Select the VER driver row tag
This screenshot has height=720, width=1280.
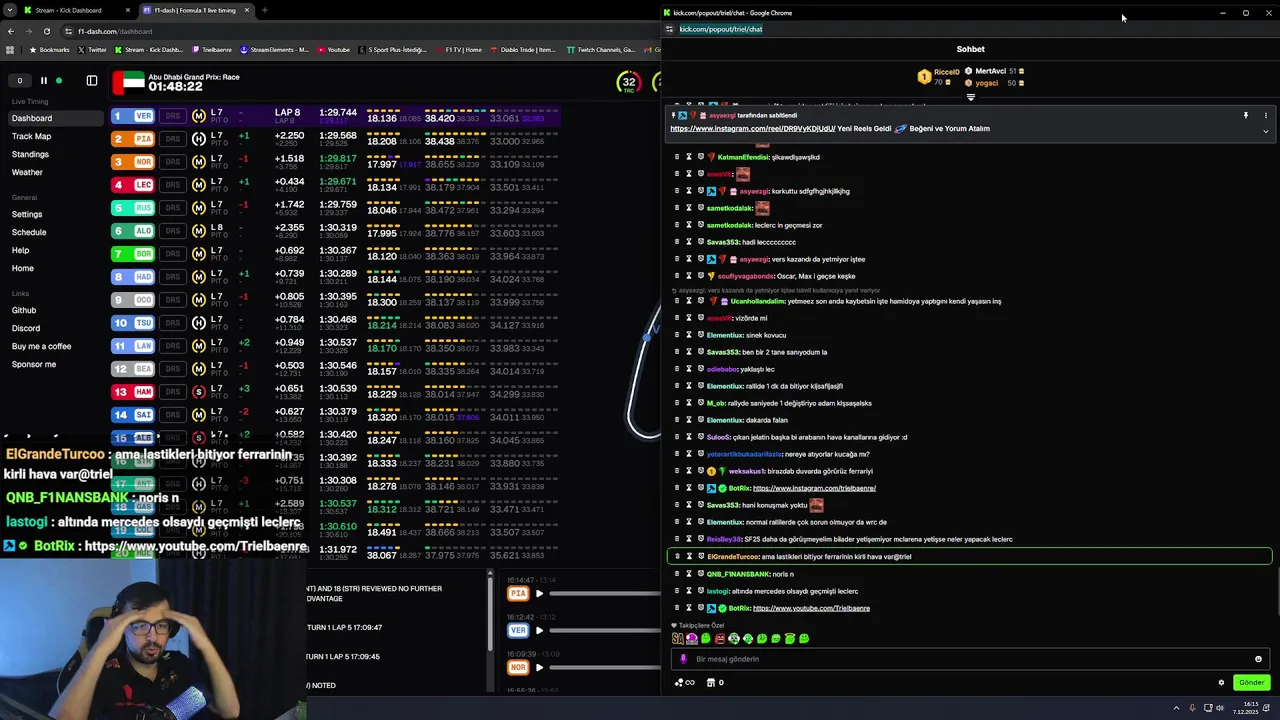tap(133, 116)
